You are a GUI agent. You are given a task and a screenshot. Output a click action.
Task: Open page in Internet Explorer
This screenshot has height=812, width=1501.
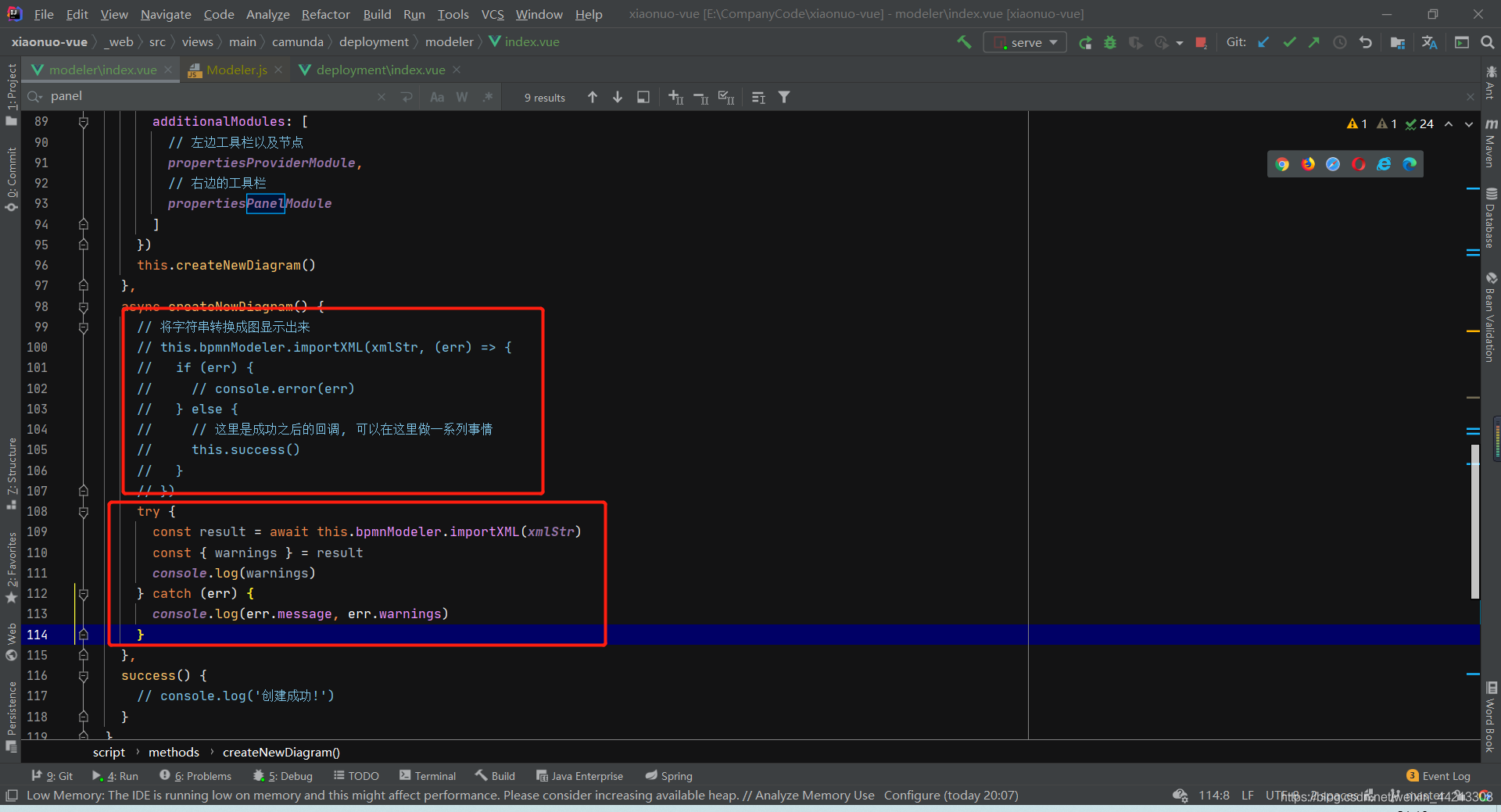1384,164
